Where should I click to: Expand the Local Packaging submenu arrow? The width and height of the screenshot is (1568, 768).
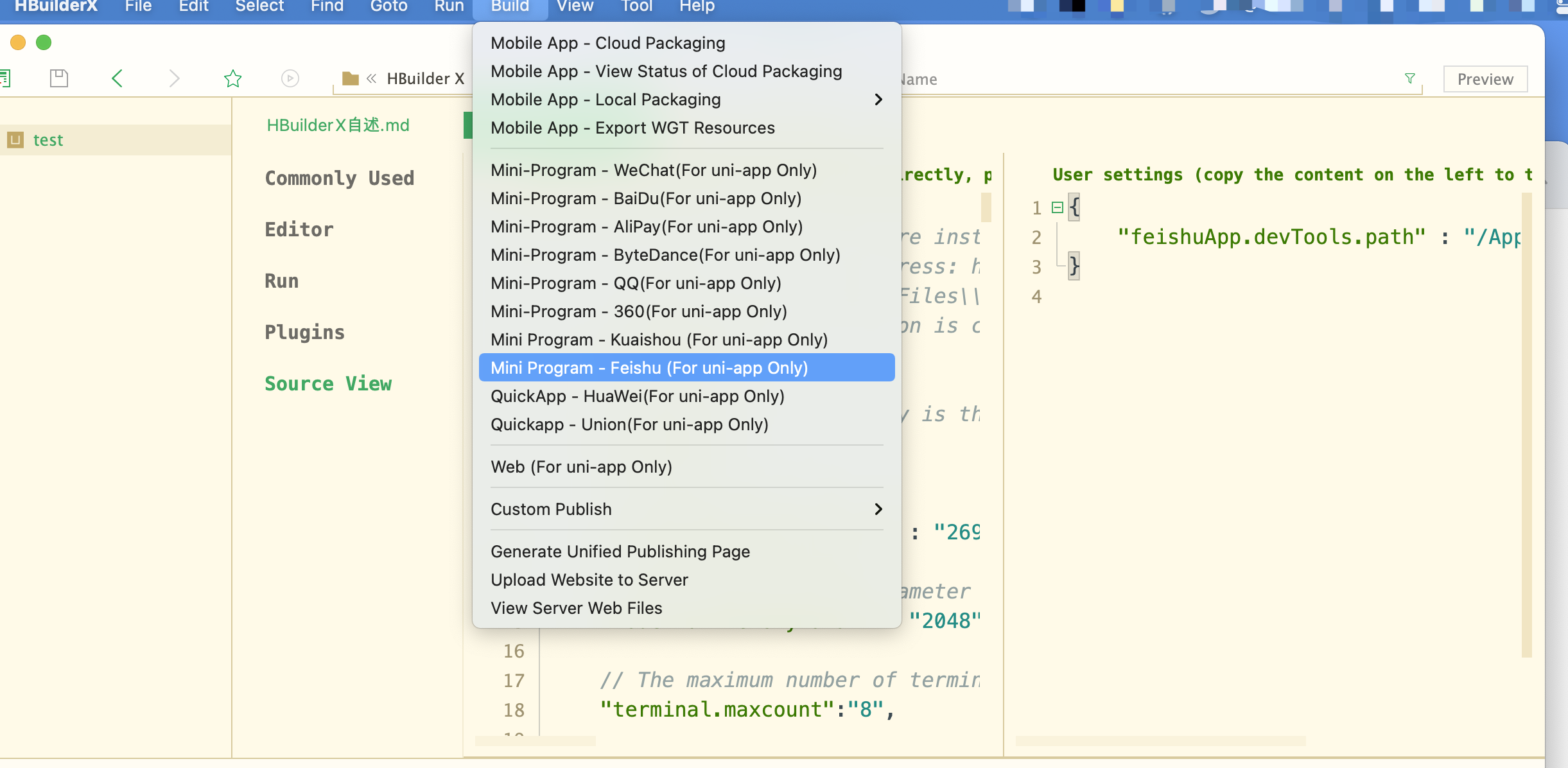tap(878, 100)
